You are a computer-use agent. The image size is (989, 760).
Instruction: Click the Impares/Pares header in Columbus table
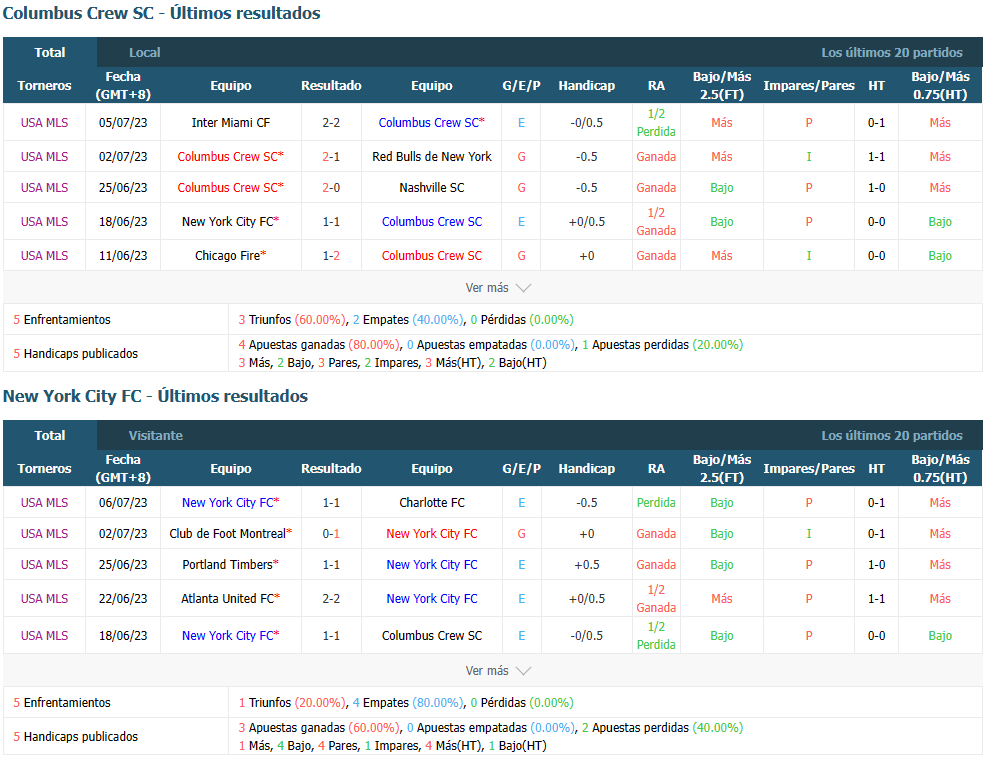click(809, 86)
